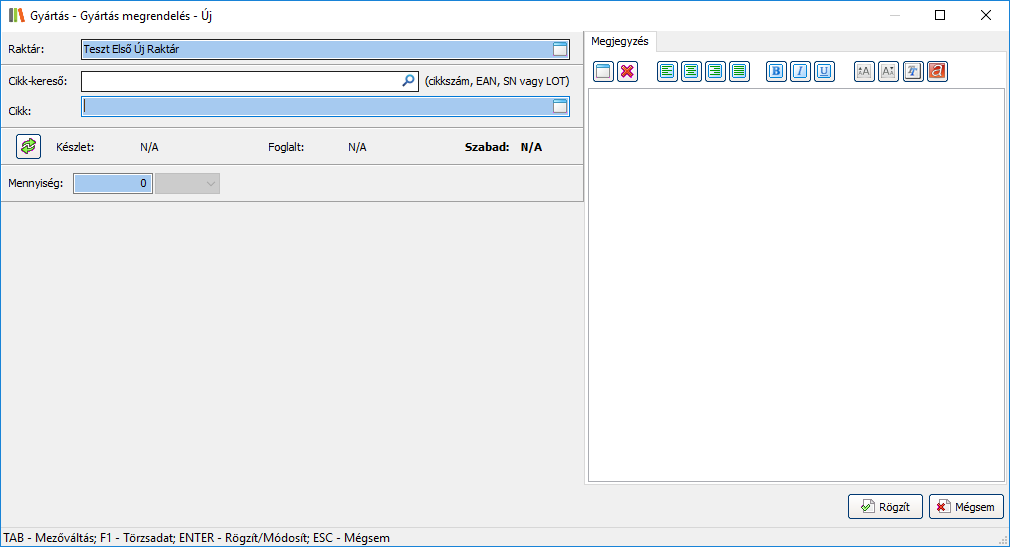Click the green stock refresh icon beside Készlet
This screenshot has width=1010, height=547.
tap(28, 146)
